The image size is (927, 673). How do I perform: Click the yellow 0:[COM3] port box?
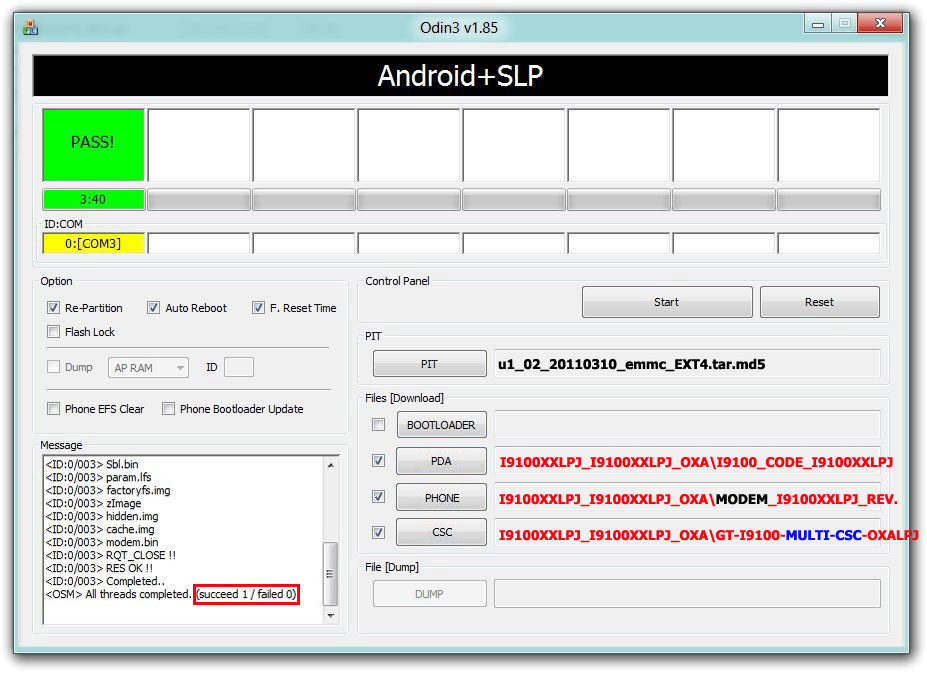pos(93,243)
